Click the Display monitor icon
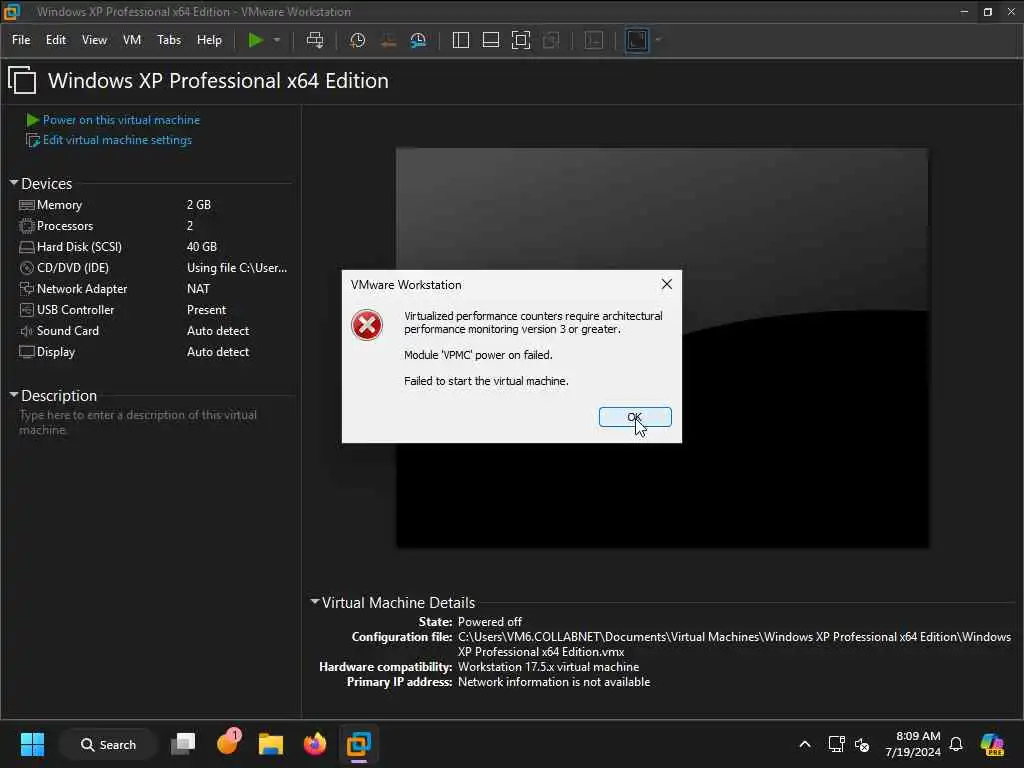This screenshot has width=1024, height=768. (27, 351)
